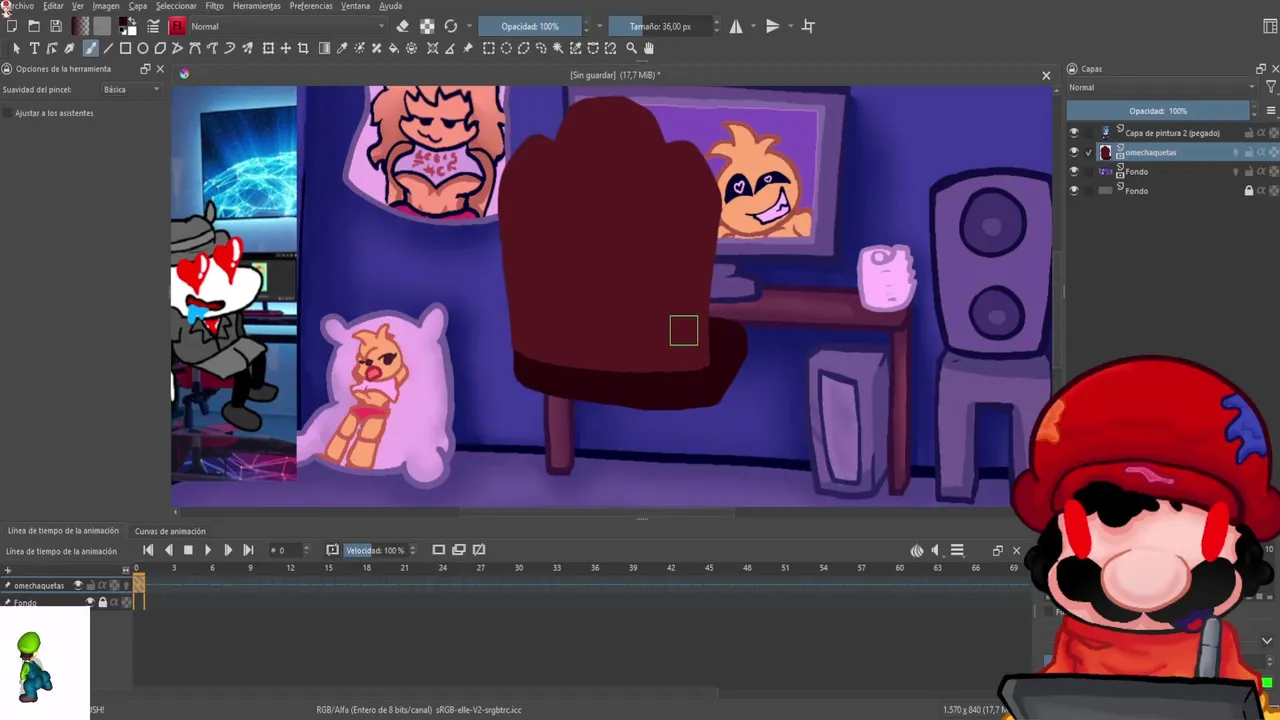1280x720 pixels.
Task: Open the layer filter funnel menu
Action: (1271, 88)
